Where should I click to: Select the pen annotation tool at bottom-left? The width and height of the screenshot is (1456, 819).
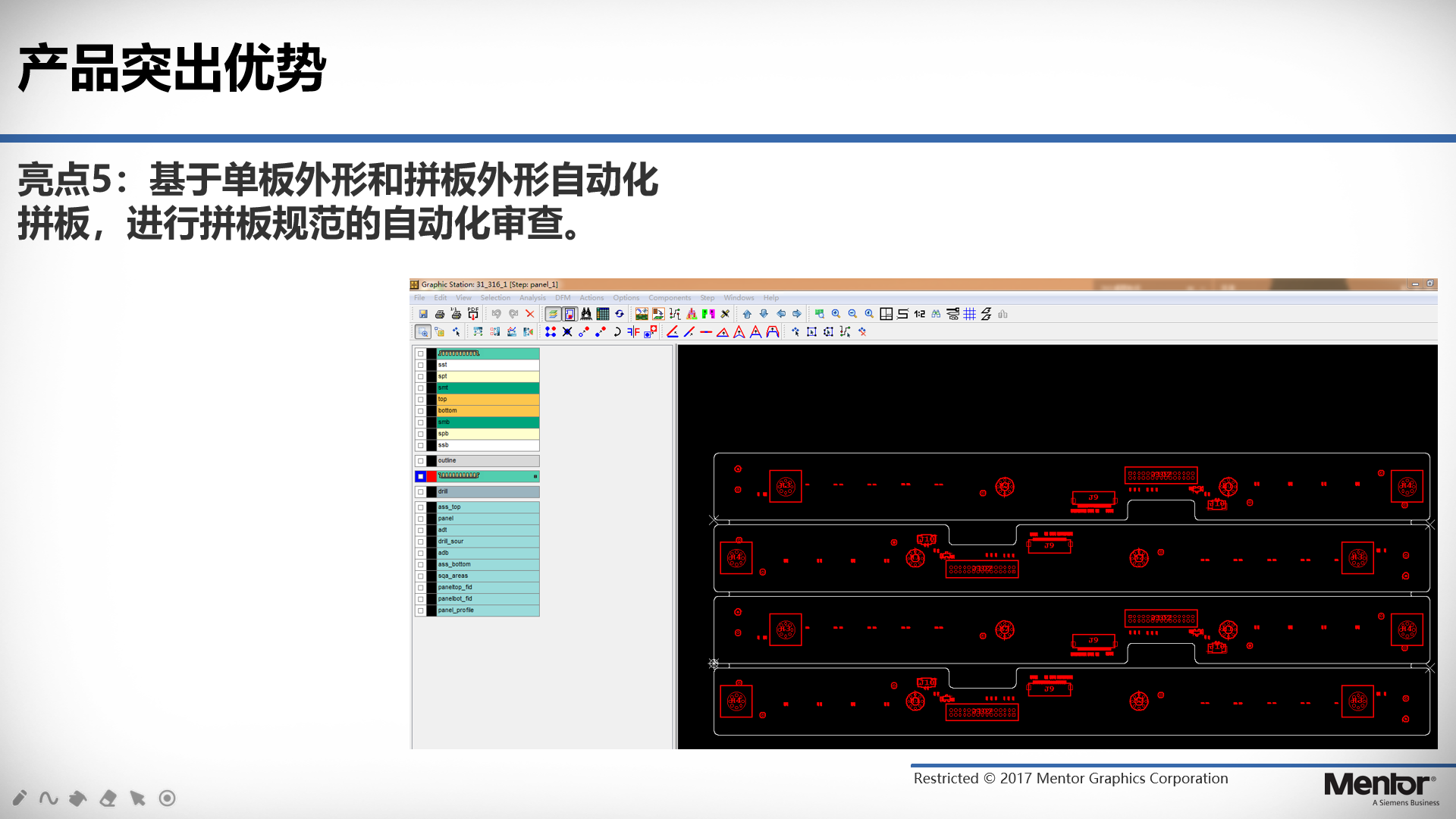[20, 798]
